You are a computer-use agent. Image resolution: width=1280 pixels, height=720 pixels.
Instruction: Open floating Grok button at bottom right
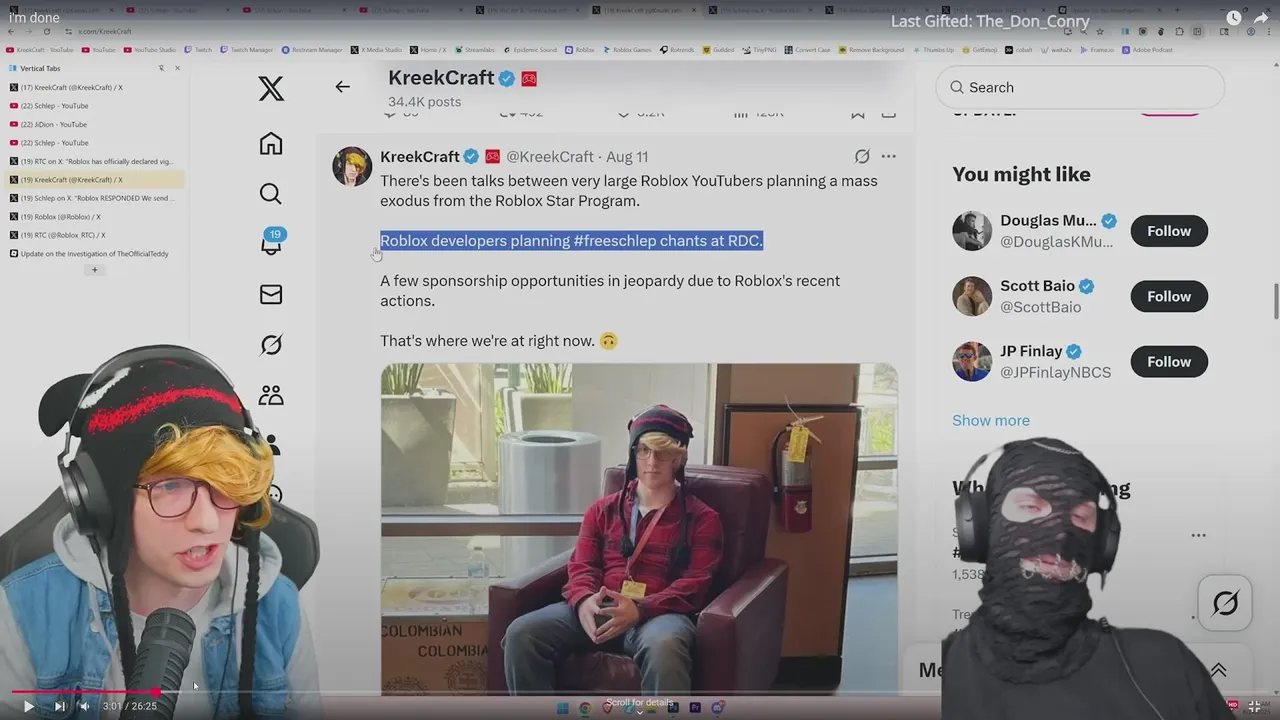(1225, 603)
